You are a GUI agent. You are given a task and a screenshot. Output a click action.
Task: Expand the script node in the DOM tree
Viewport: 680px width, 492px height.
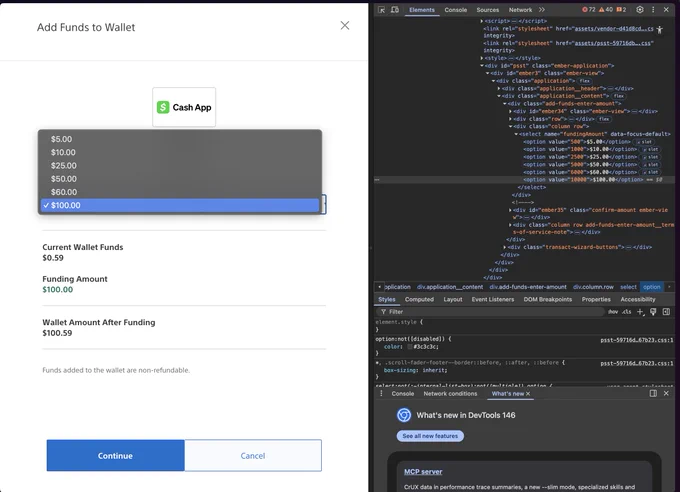click(x=481, y=21)
